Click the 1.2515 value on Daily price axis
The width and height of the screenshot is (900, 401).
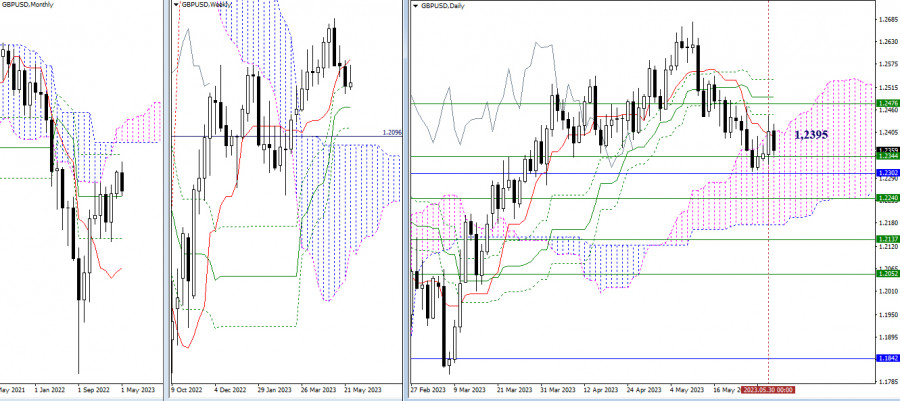tap(889, 88)
